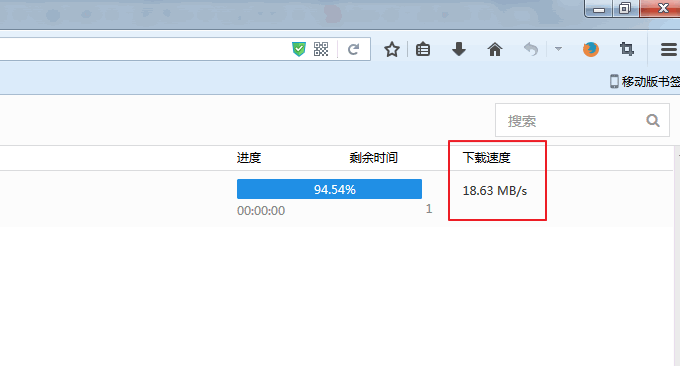The height and width of the screenshot is (366, 680).
Task: Show bookmarks list icon
Action: coord(423,49)
